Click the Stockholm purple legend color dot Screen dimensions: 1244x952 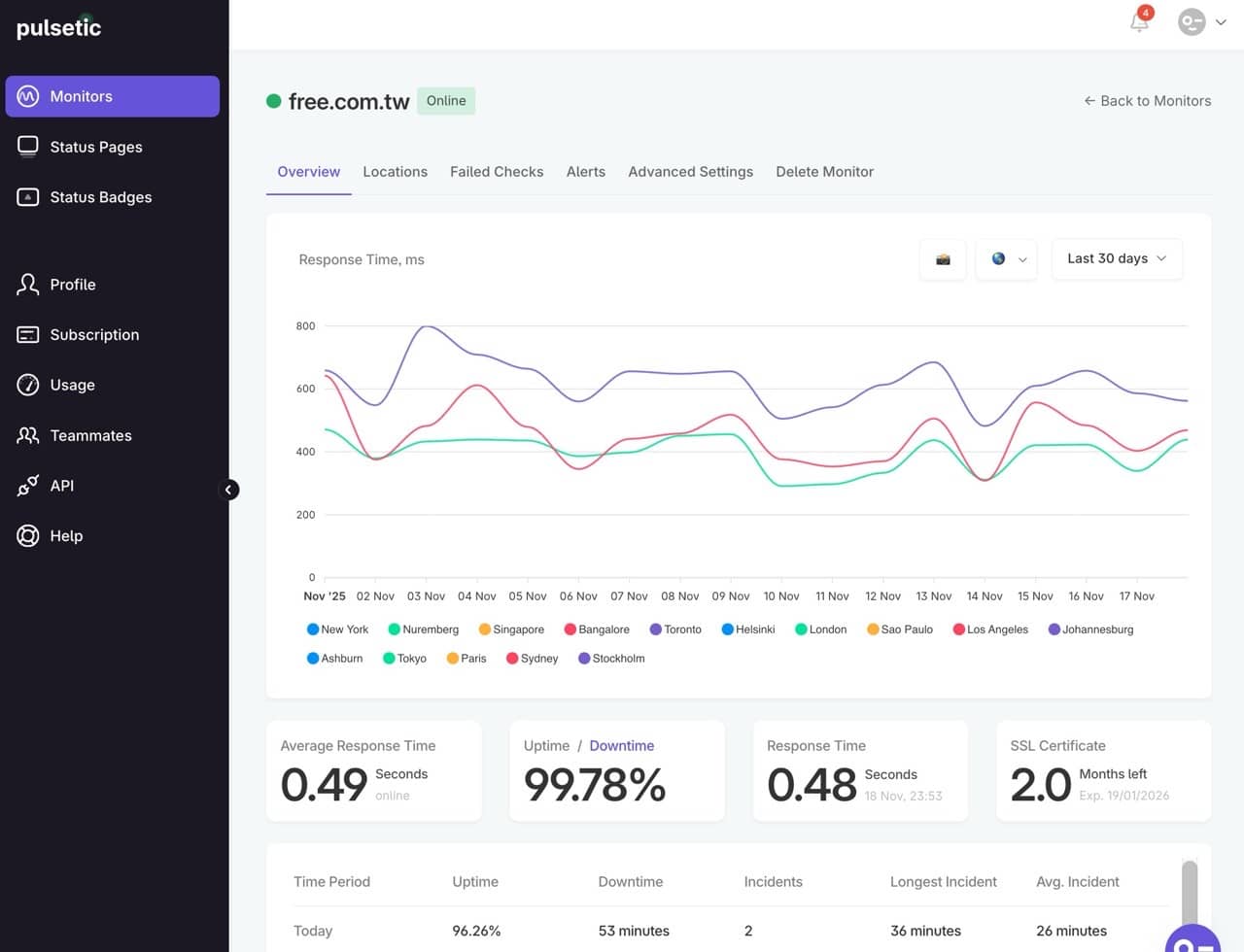pyautogui.click(x=584, y=659)
